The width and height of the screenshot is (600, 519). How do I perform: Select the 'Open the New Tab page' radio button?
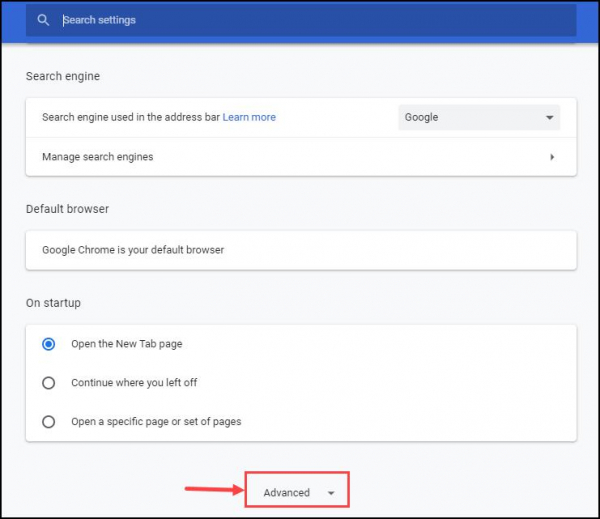pos(48,344)
